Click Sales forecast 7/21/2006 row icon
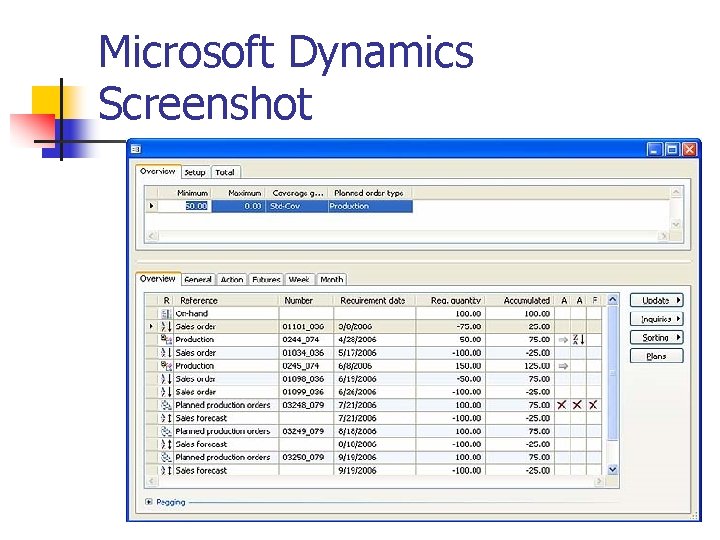Viewport: 720px width, 540px height. coord(166,418)
